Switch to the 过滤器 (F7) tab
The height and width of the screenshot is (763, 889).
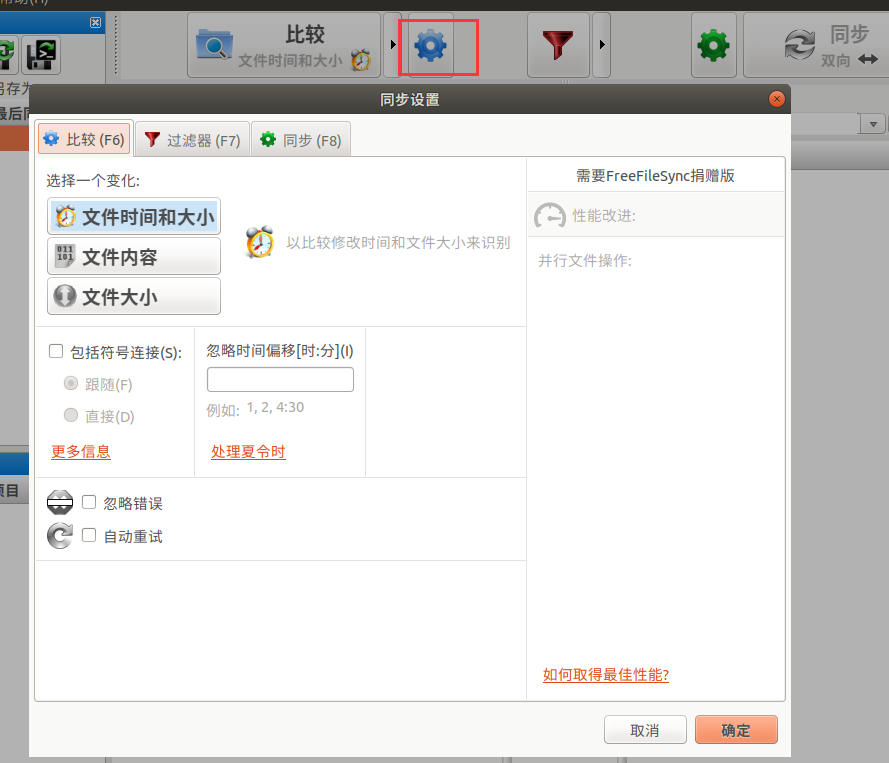coord(191,139)
